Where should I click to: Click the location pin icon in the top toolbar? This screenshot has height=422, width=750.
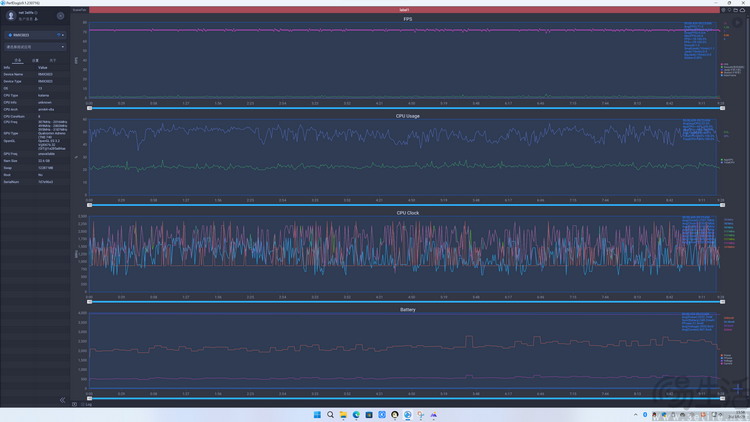coord(729,10)
